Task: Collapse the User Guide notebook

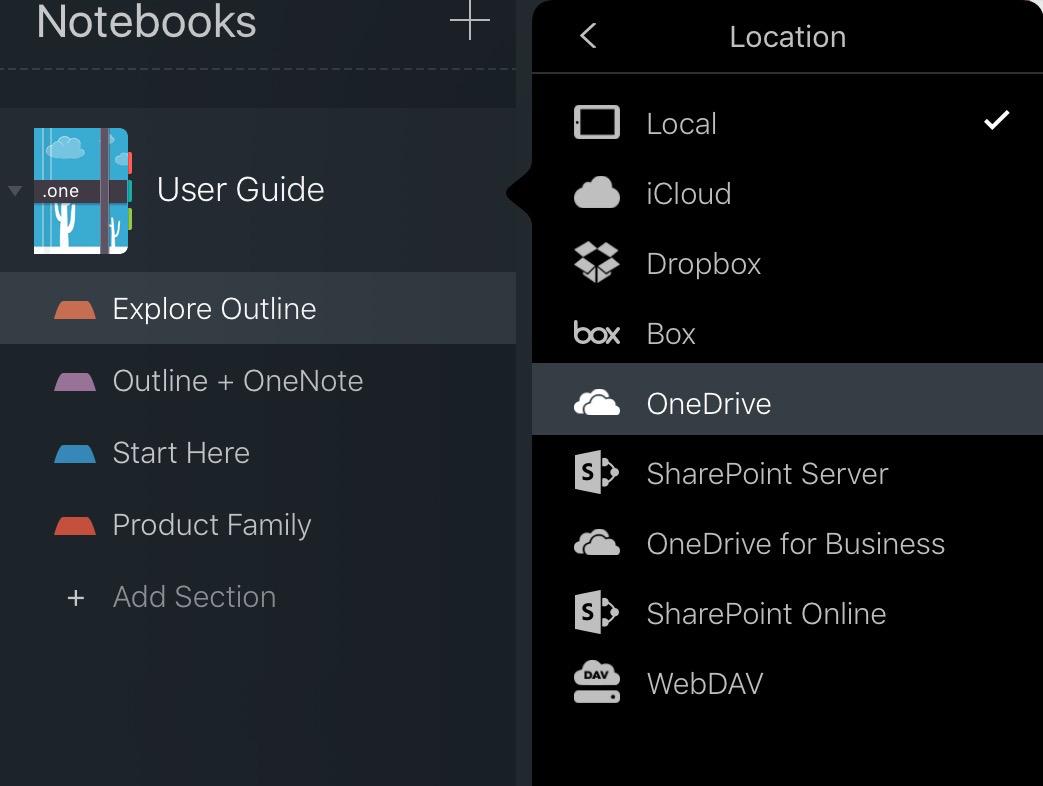Action: 15,192
